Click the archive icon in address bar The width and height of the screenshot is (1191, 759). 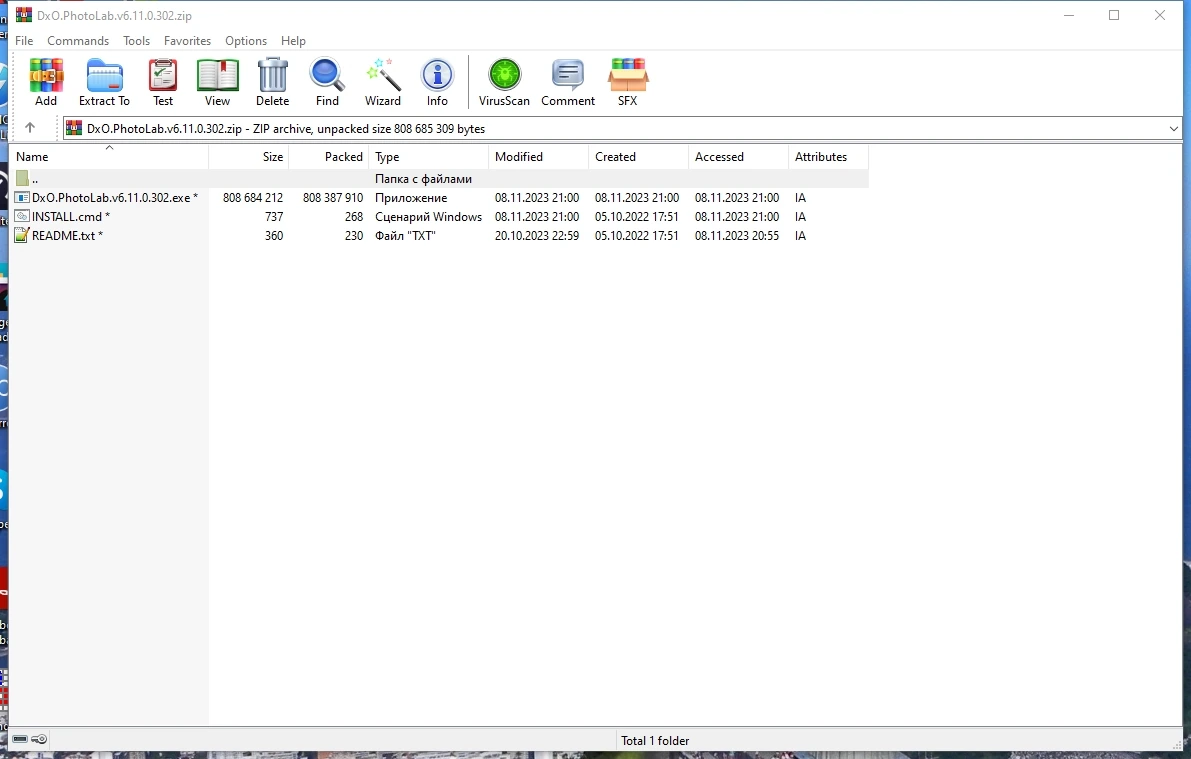click(x=74, y=128)
